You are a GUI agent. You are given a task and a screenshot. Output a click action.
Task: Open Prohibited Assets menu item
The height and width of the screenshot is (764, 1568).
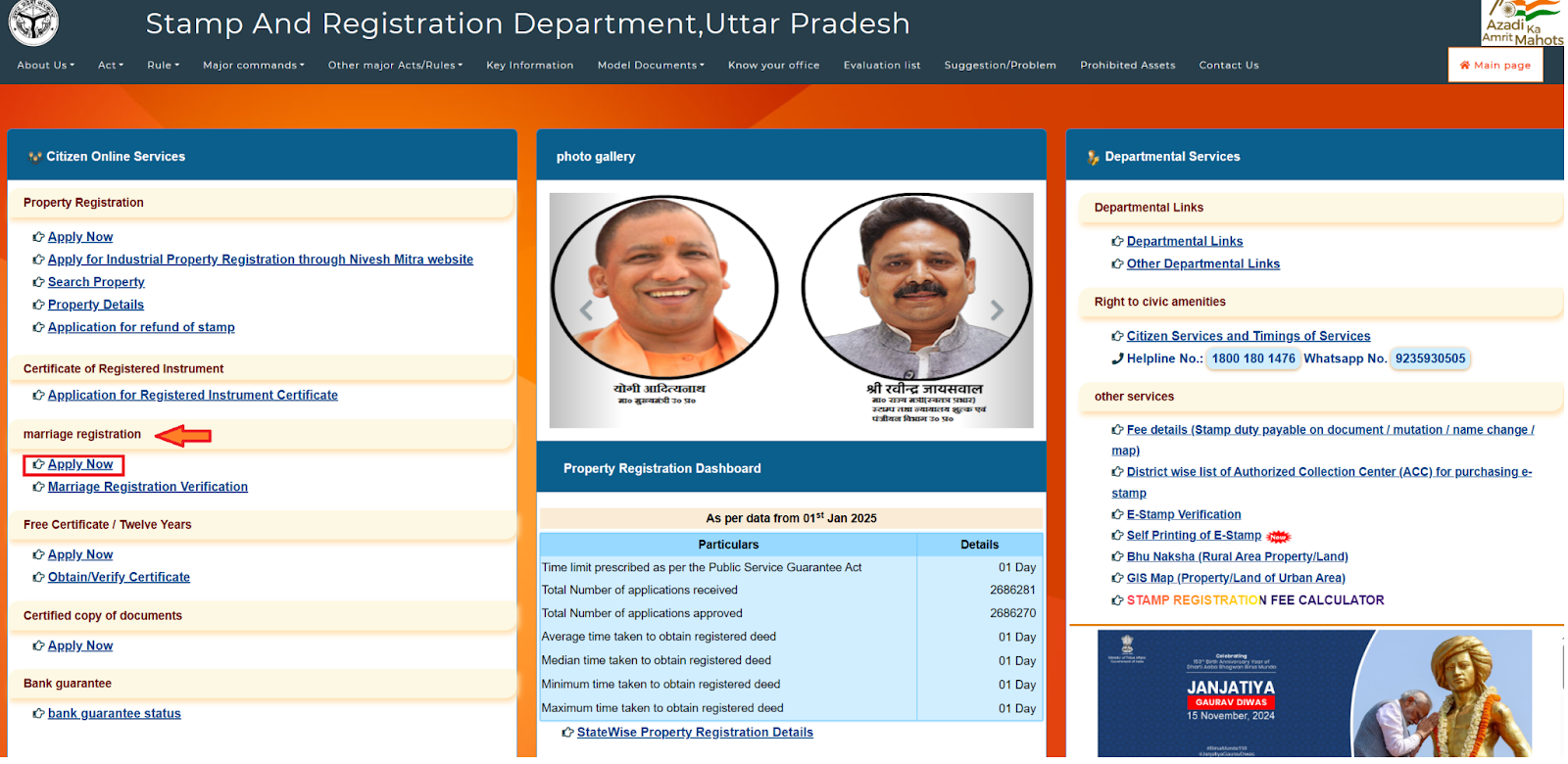point(1127,66)
